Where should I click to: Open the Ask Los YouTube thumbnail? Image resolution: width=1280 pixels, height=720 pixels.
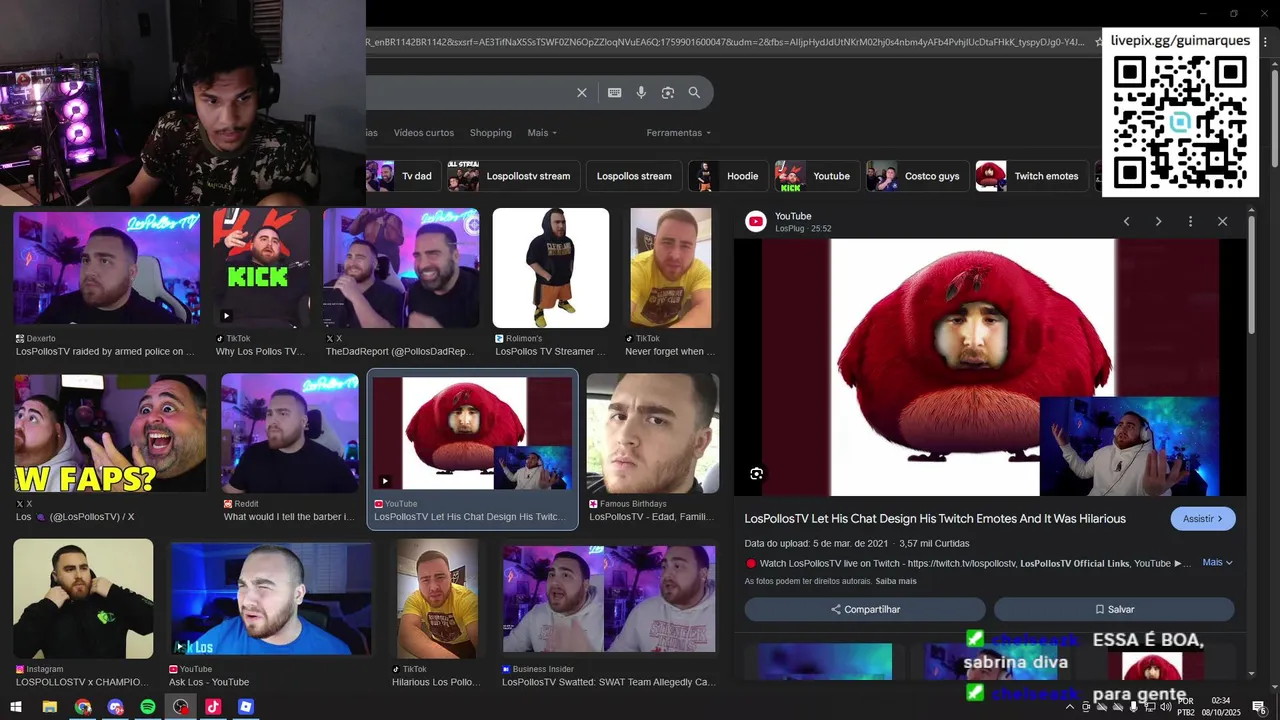pos(271,599)
